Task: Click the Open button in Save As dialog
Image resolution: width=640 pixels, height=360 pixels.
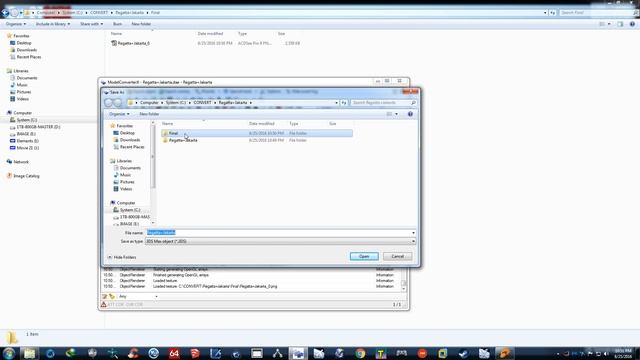Action: (x=364, y=256)
